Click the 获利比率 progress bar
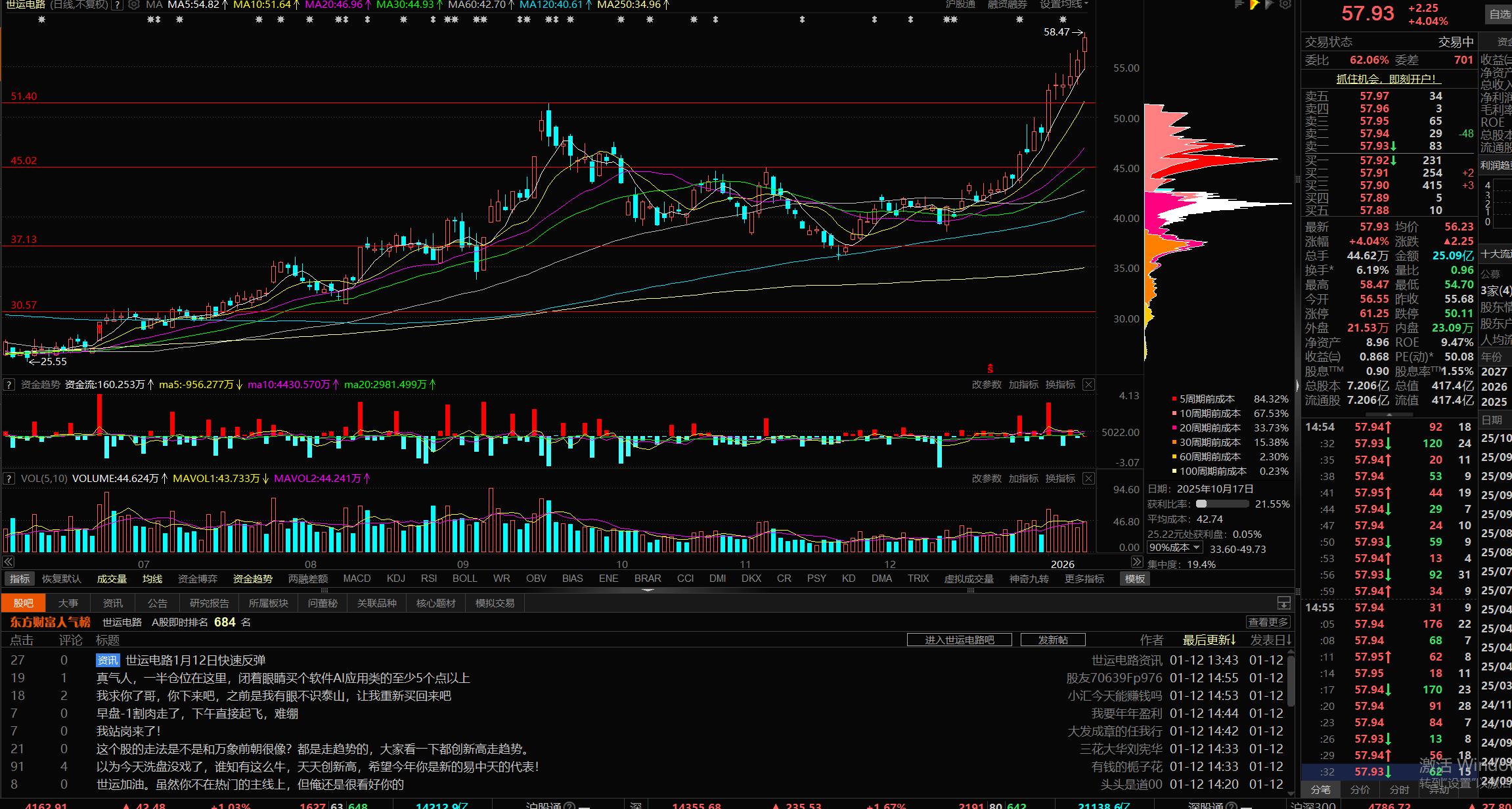The height and width of the screenshot is (809, 1512). click(1222, 504)
